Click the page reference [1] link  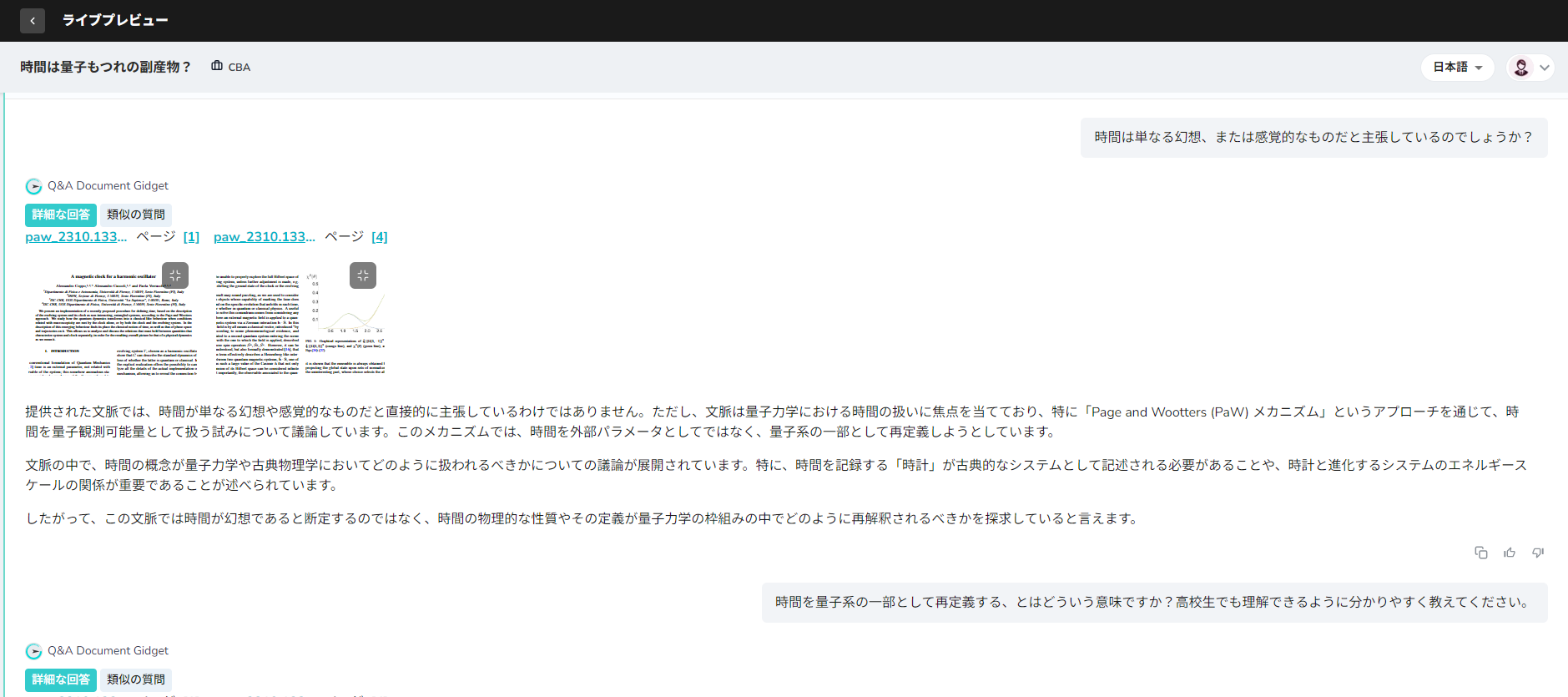coord(191,237)
